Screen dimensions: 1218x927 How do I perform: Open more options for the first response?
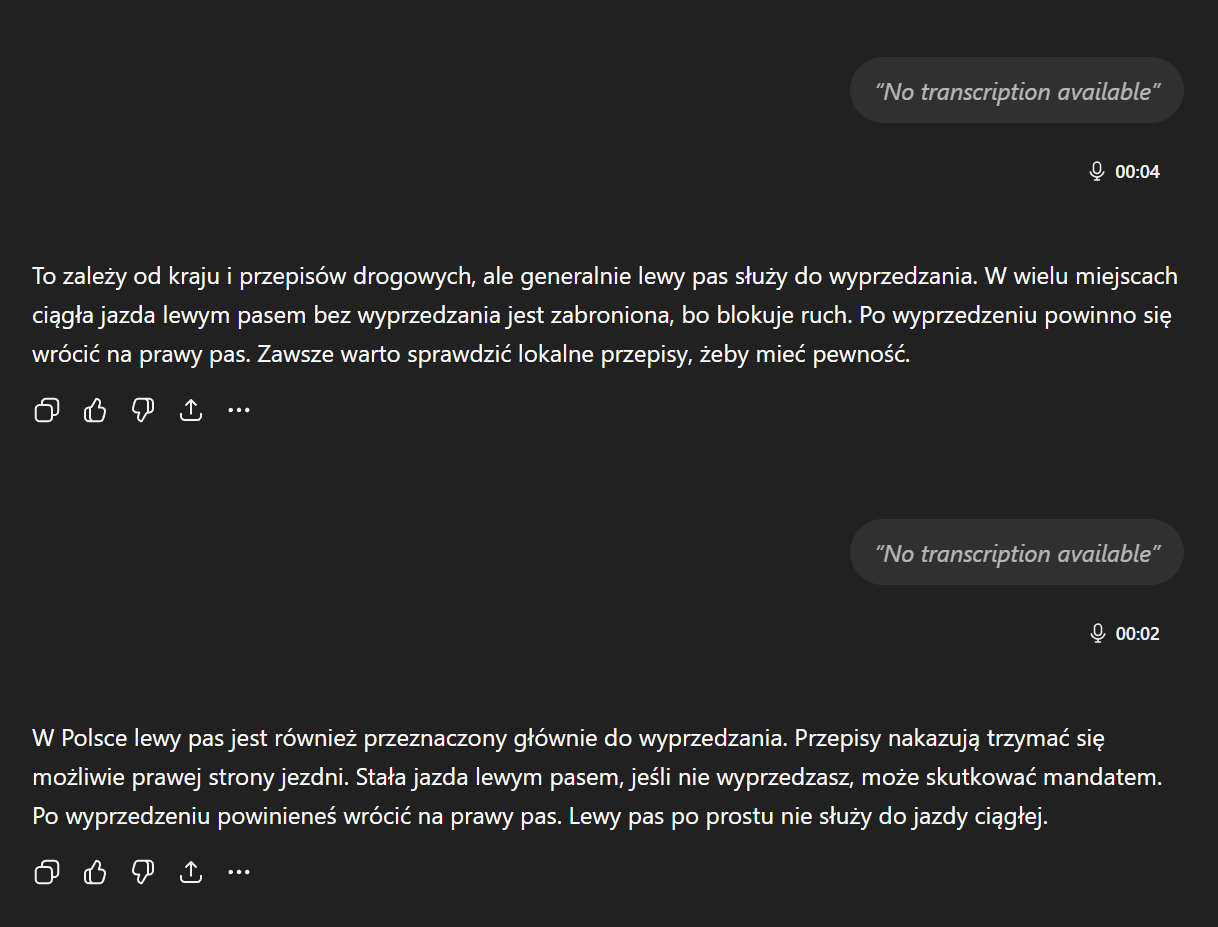coord(239,410)
